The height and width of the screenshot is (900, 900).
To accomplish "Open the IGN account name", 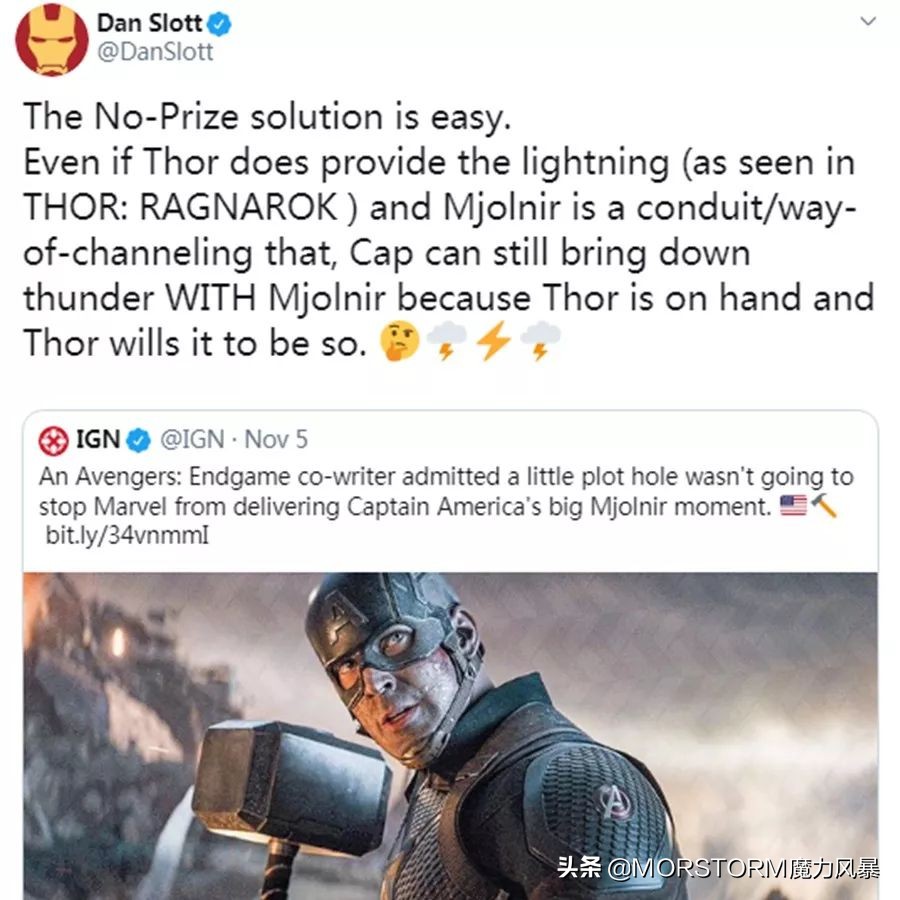I will pyautogui.click(x=98, y=440).
